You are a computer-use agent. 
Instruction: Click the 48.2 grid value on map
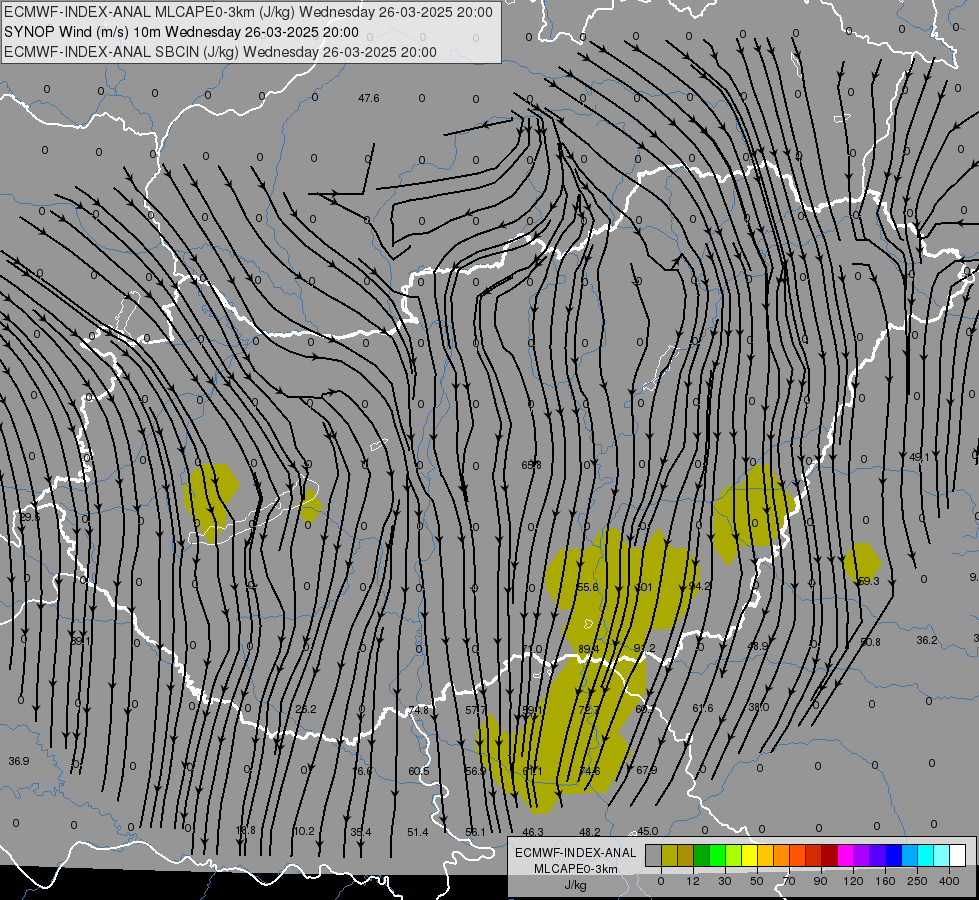click(589, 832)
